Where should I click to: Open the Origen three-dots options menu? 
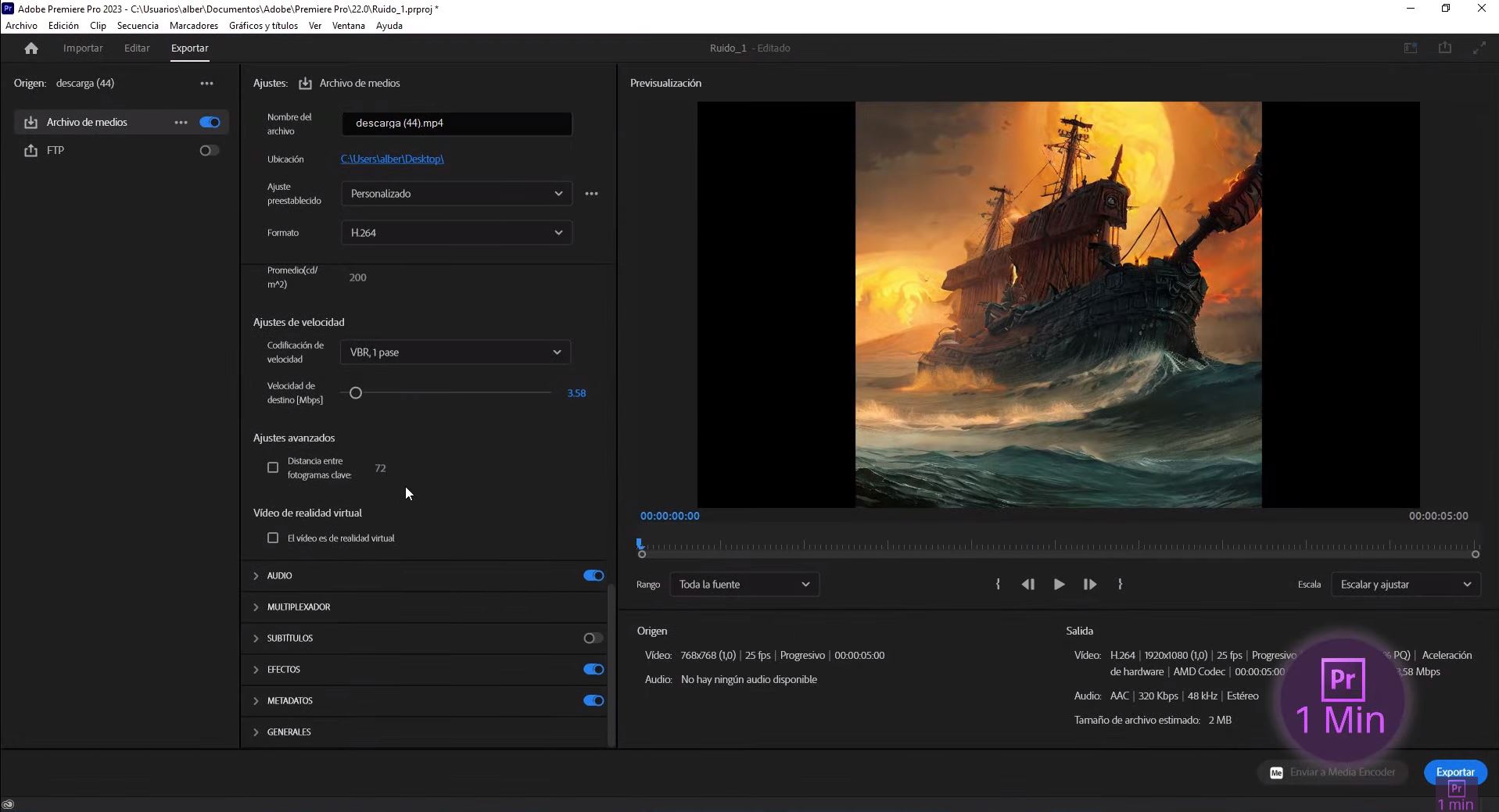click(206, 83)
